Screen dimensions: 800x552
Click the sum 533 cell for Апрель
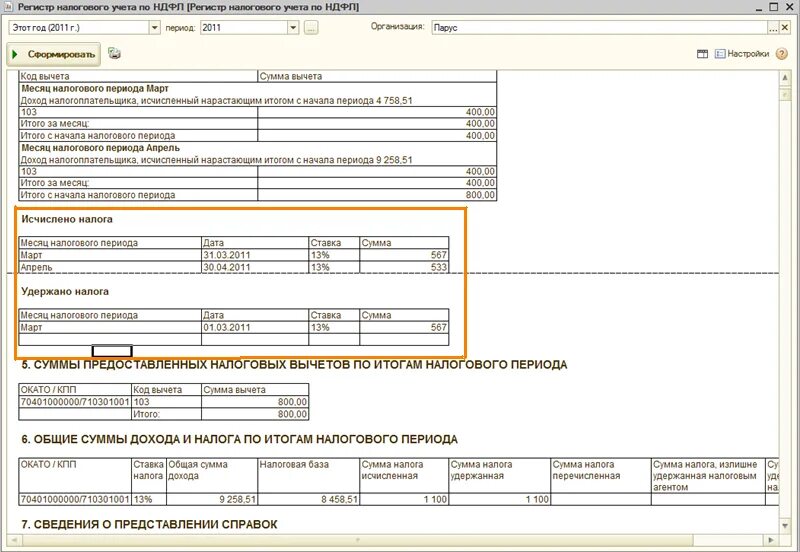[404, 267]
